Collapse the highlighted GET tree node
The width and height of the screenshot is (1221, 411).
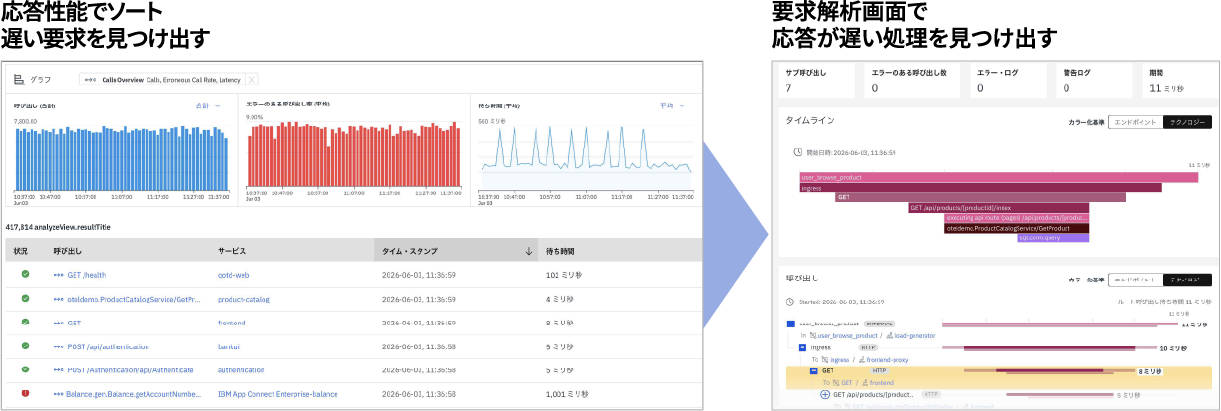814,371
